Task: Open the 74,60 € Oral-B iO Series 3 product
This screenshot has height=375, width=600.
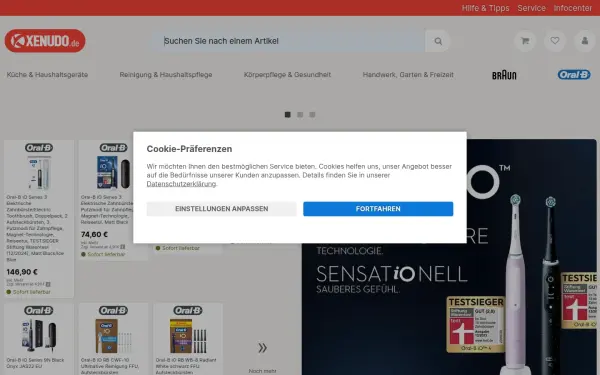Action: [x=113, y=200]
